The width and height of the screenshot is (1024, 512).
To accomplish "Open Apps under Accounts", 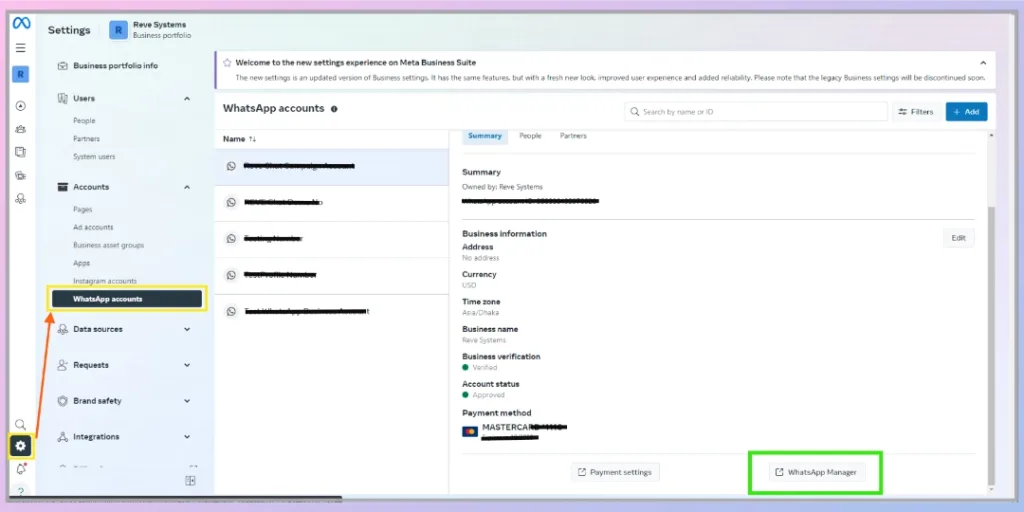I will pyautogui.click(x=82, y=263).
